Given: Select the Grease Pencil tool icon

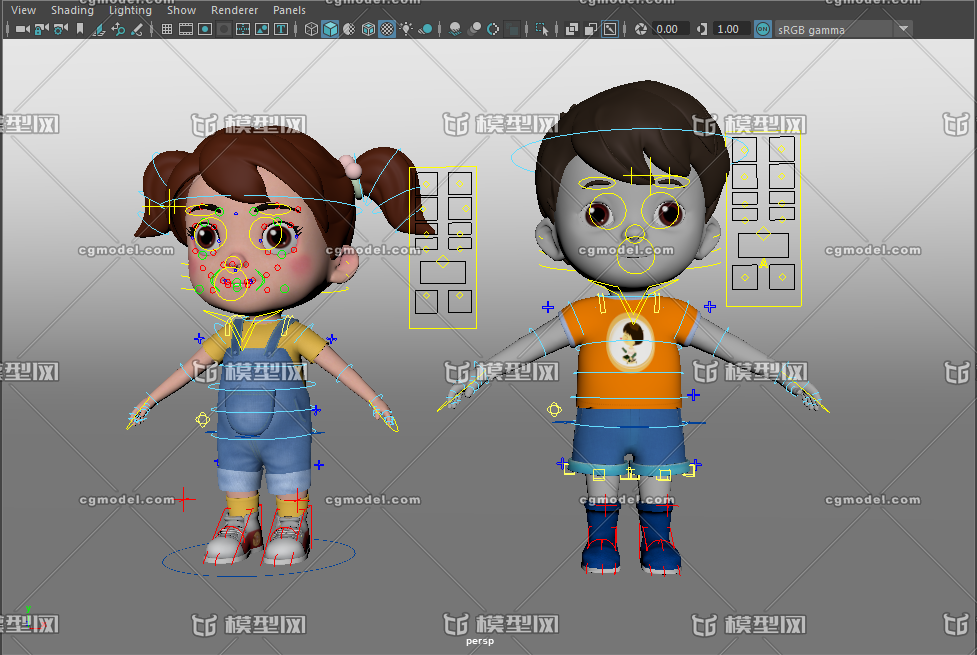Looking at the screenshot, I should 137,29.
